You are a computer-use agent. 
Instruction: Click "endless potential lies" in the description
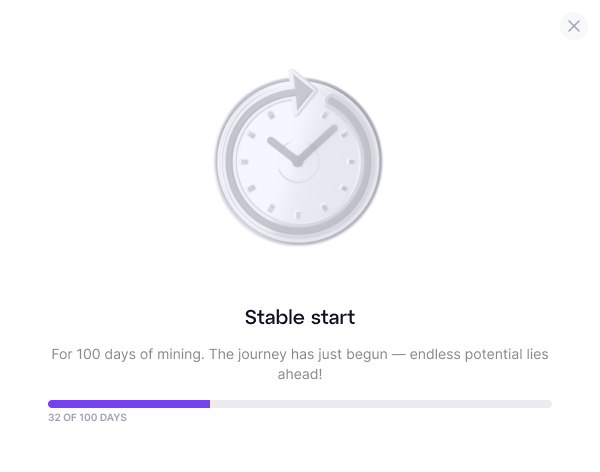click(479, 354)
